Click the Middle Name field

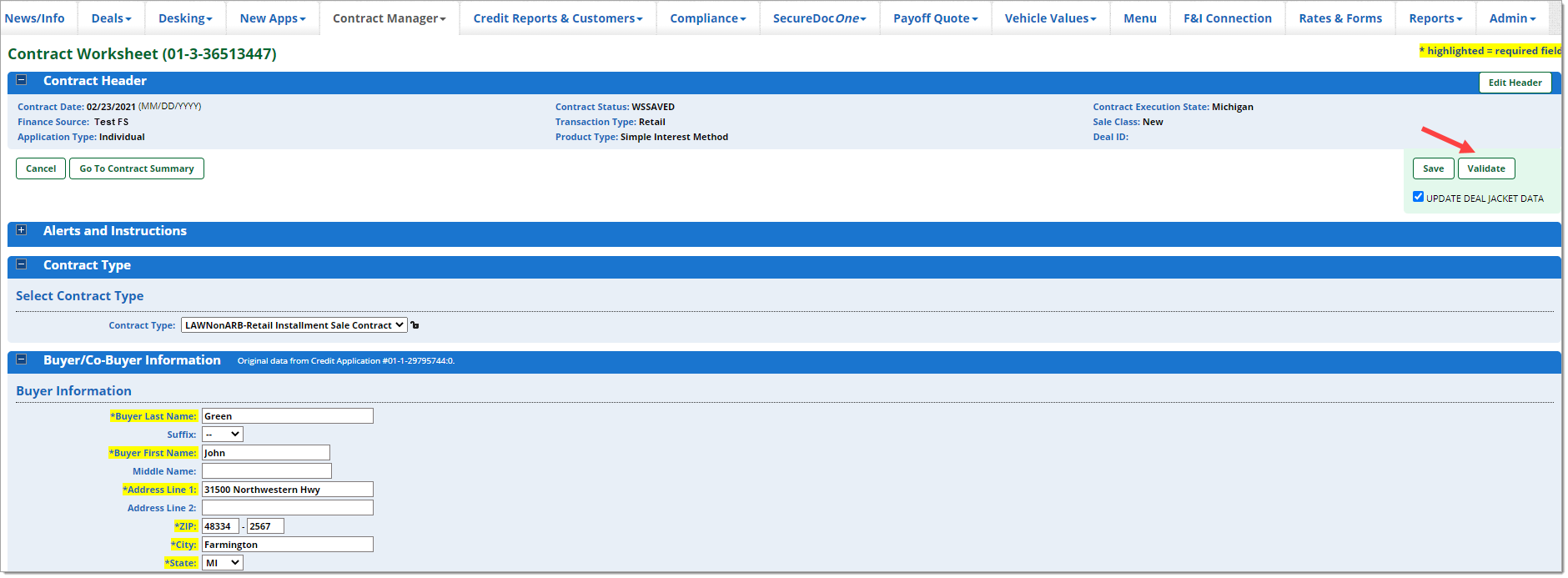[267, 471]
